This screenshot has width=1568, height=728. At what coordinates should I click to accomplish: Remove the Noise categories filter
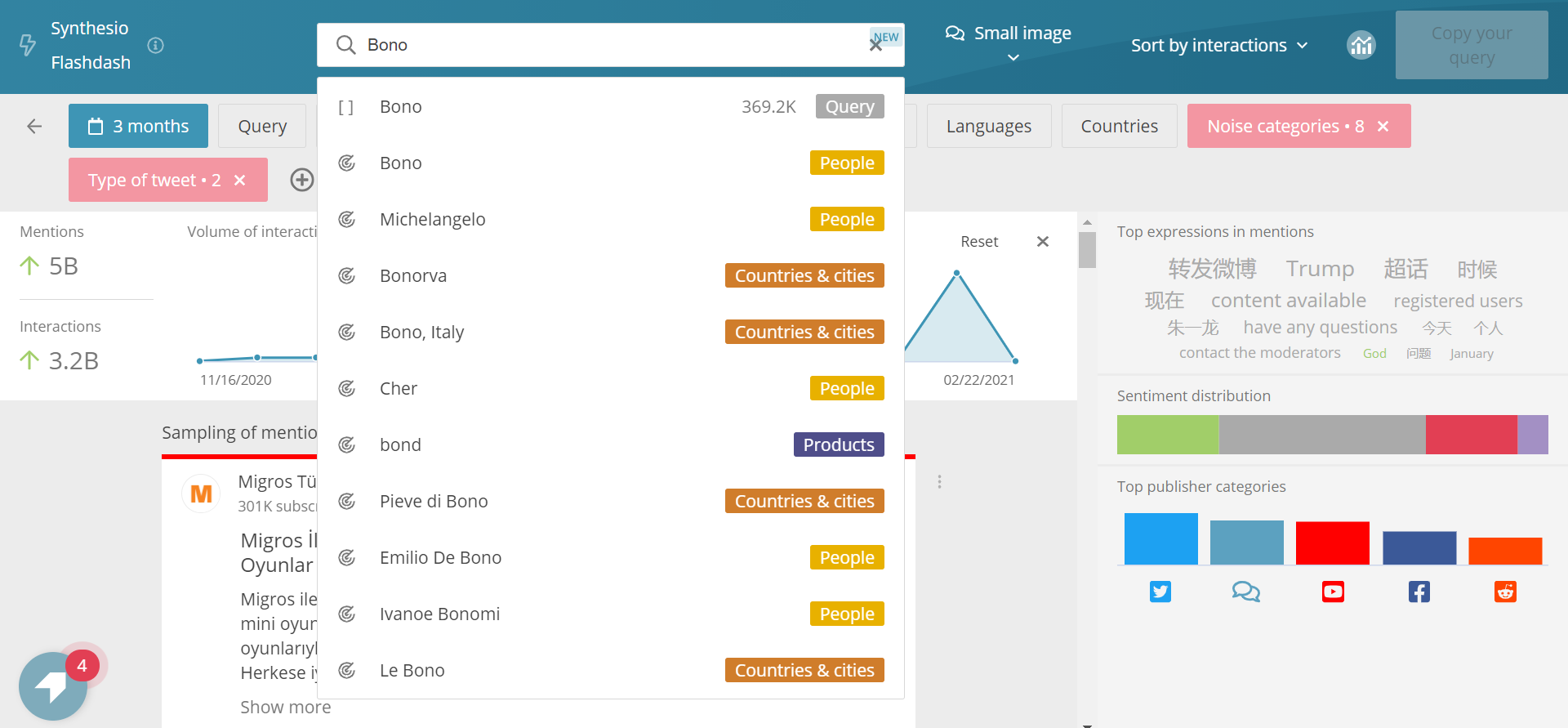click(1383, 126)
